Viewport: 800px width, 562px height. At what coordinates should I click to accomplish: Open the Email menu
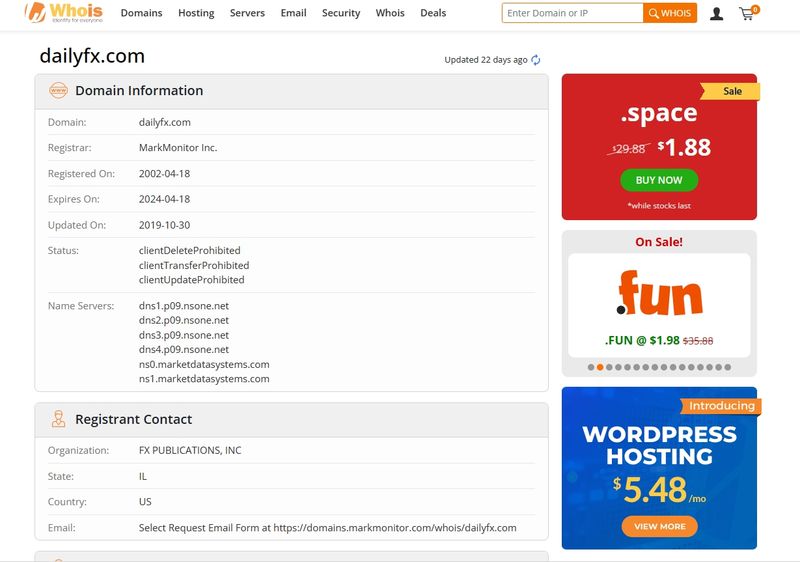click(x=293, y=13)
